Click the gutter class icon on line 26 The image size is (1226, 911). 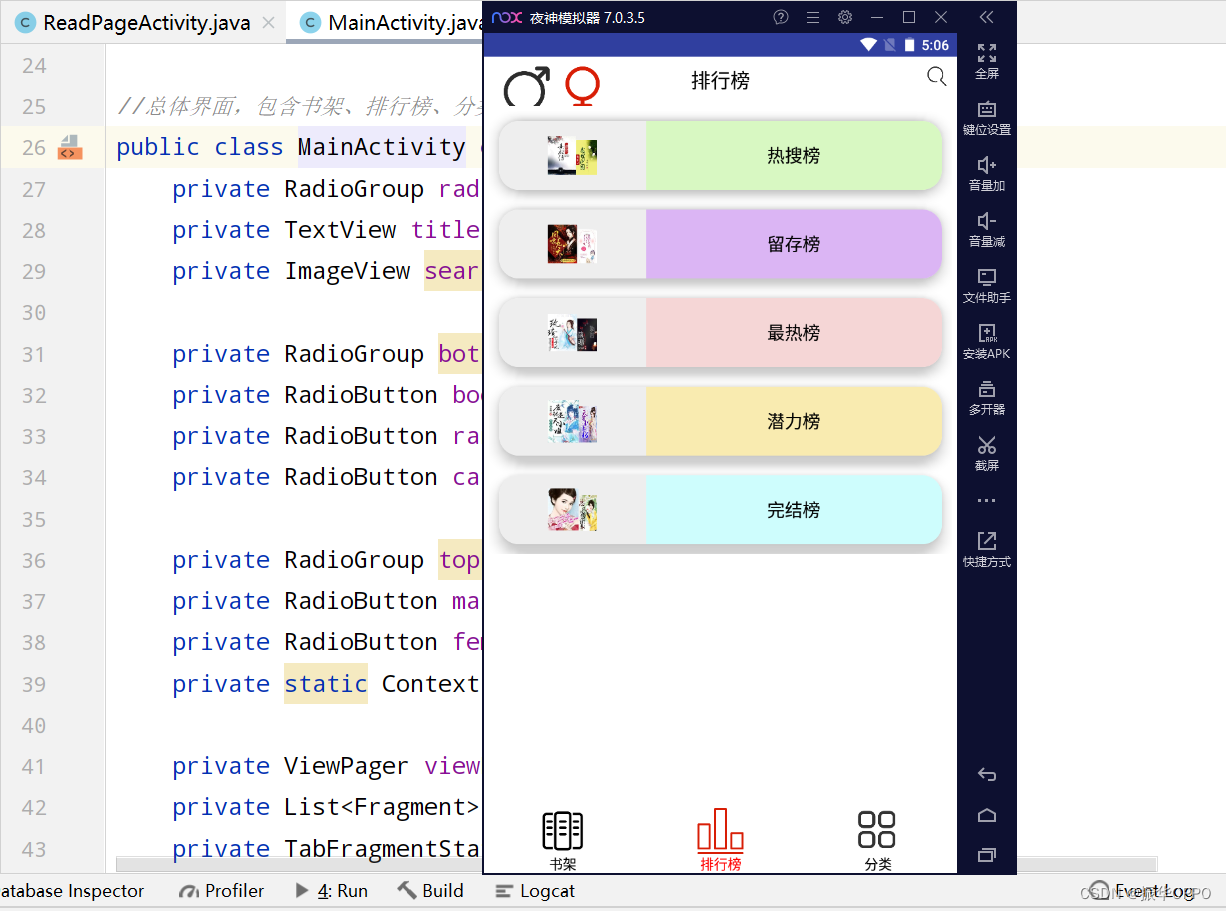pyautogui.click(x=69, y=147)
